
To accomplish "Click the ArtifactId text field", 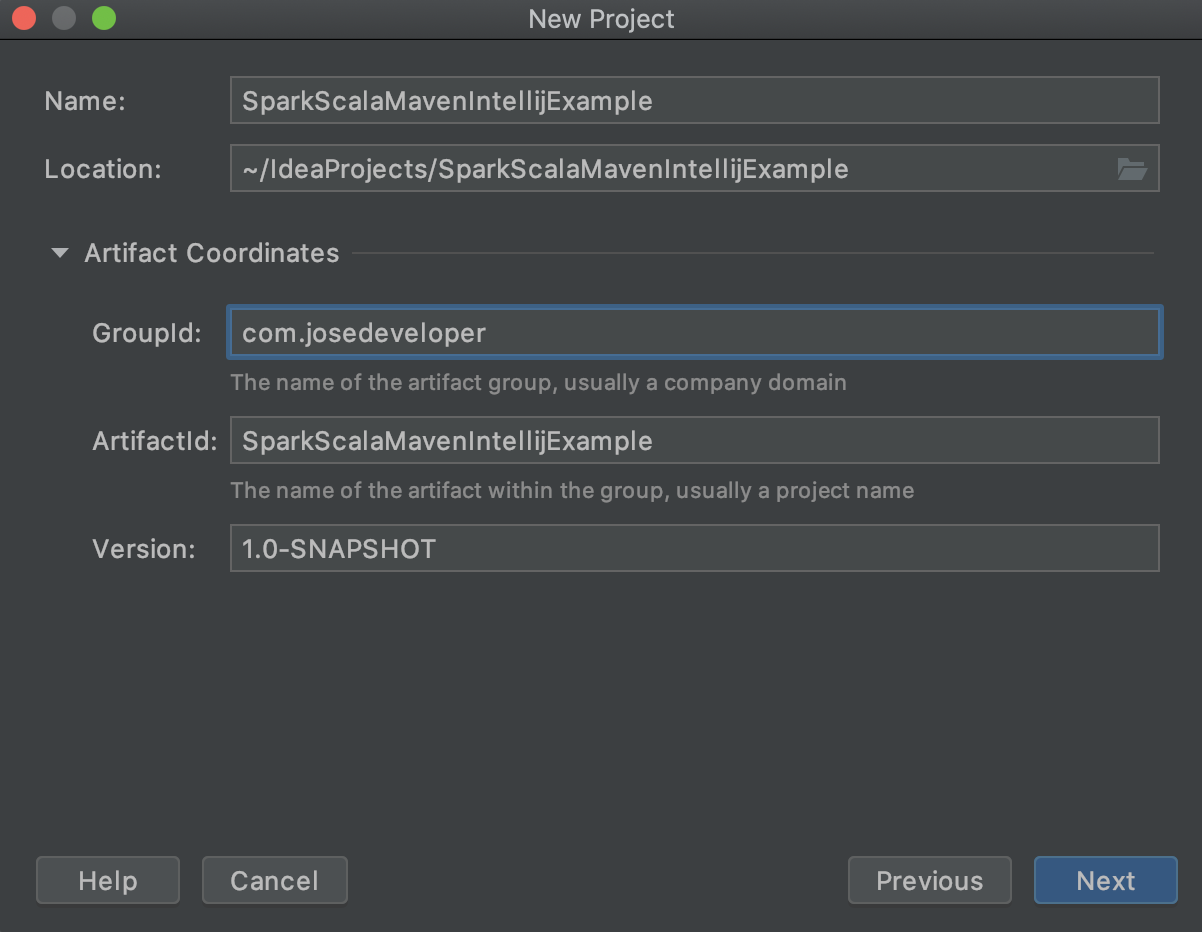I will [694, 441].
